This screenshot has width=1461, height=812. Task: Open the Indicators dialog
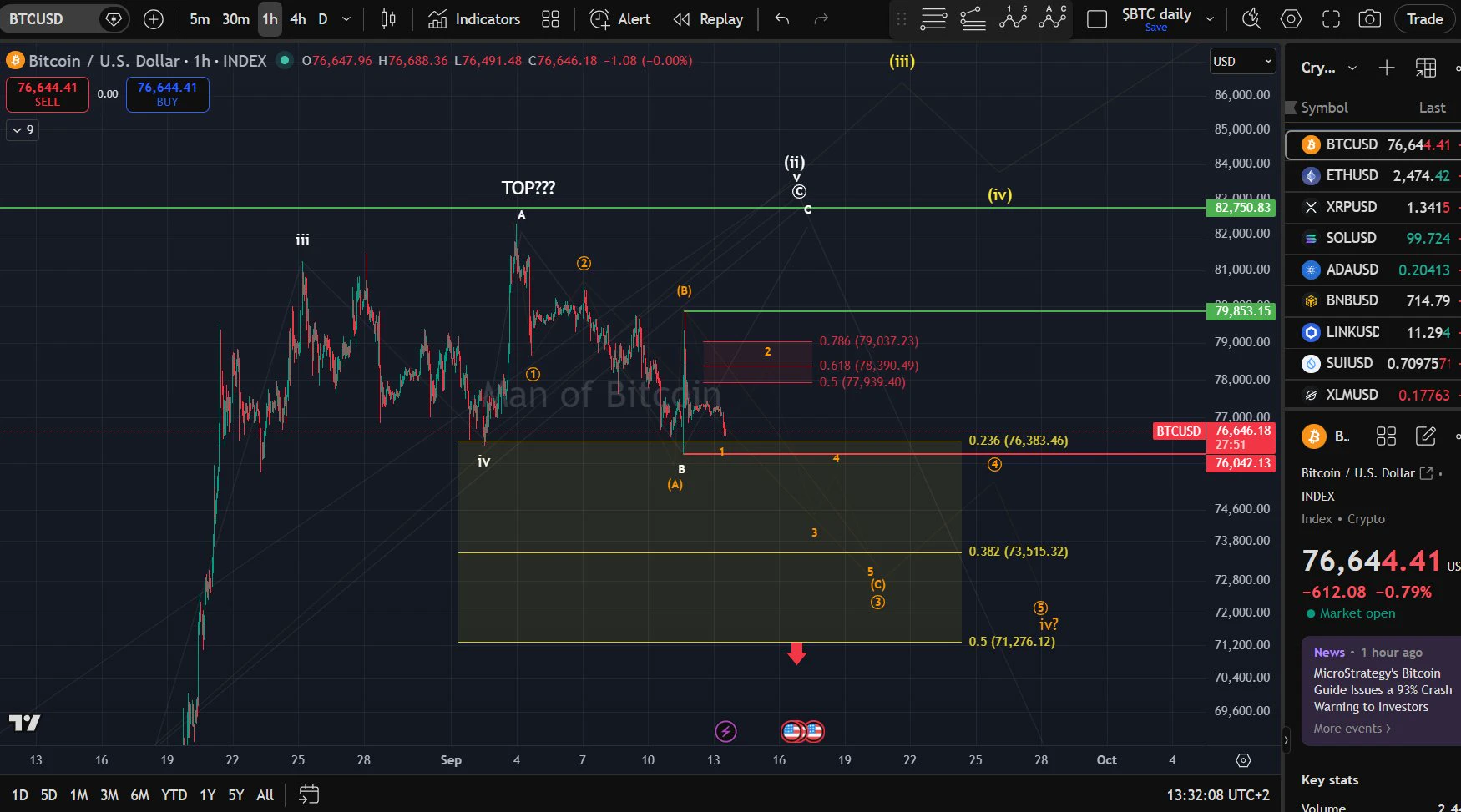pyautogui.click(x=474, y=19)
